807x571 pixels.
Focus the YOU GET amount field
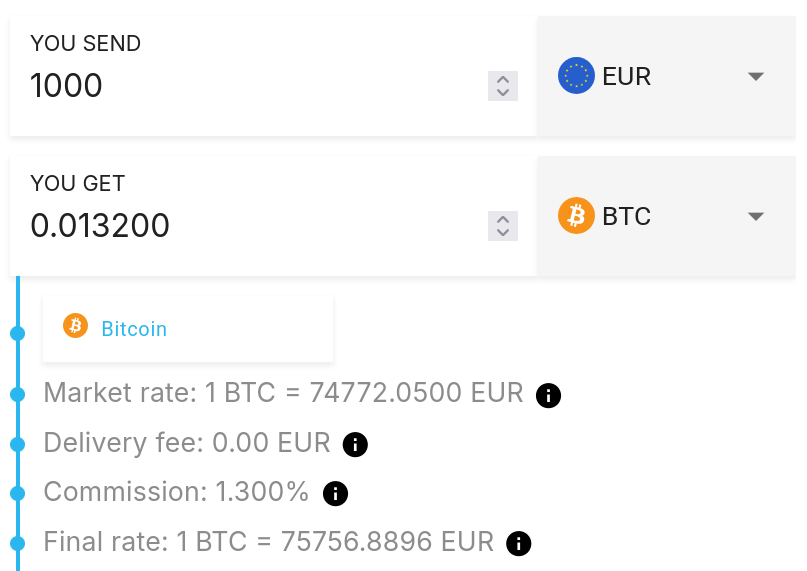(250, 226)
